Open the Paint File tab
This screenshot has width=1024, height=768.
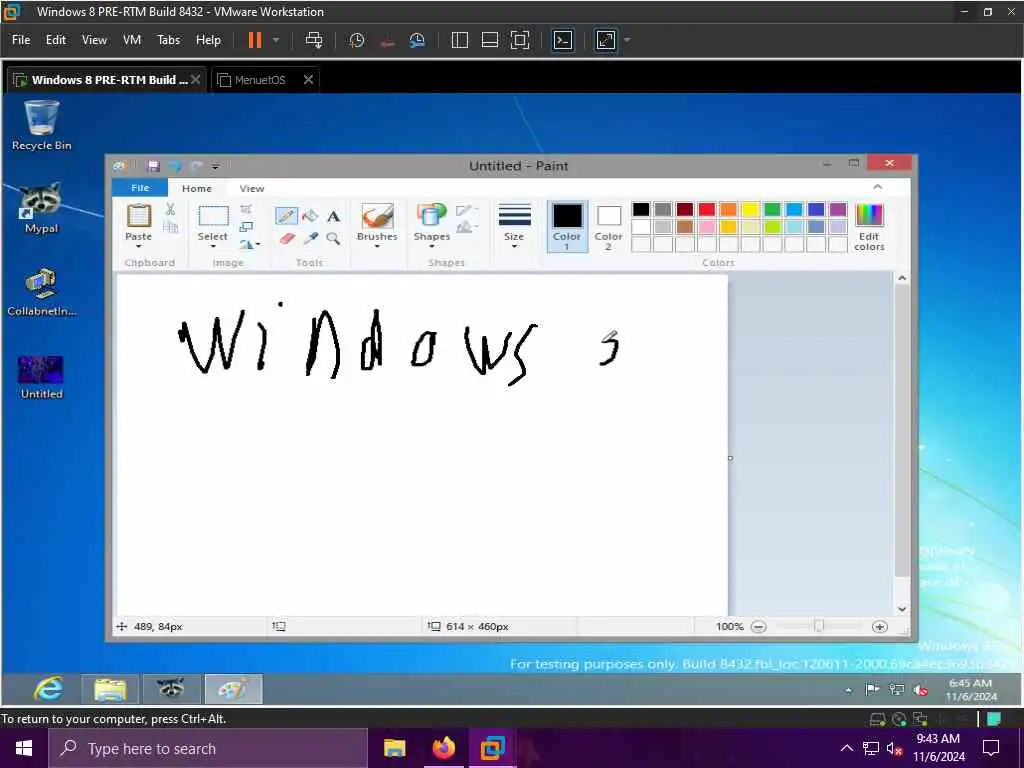(140, 187)
